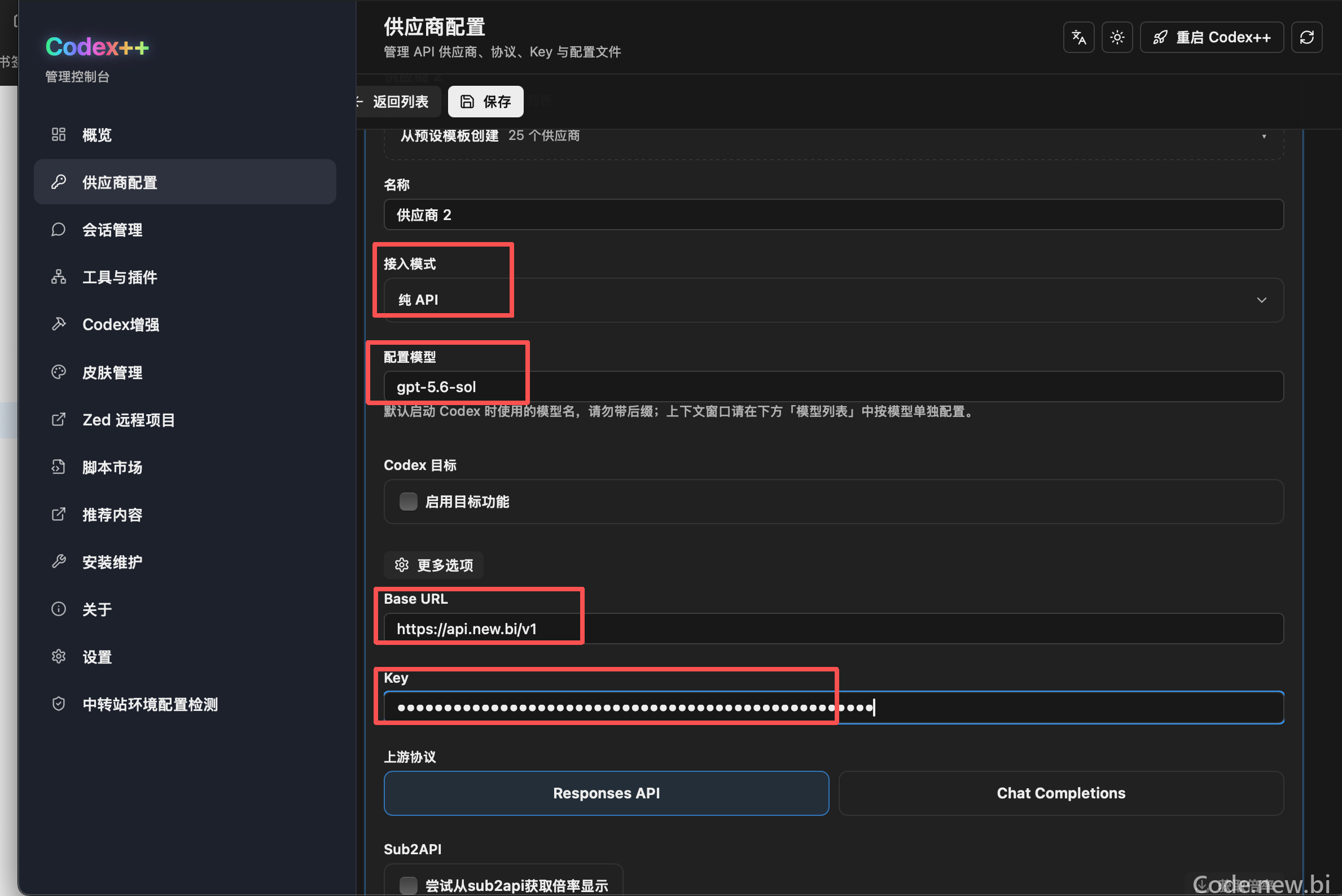Click the key icon beside 供应商配置
Viewport: 1342px width, 896px height.
(x=58, y=182)
